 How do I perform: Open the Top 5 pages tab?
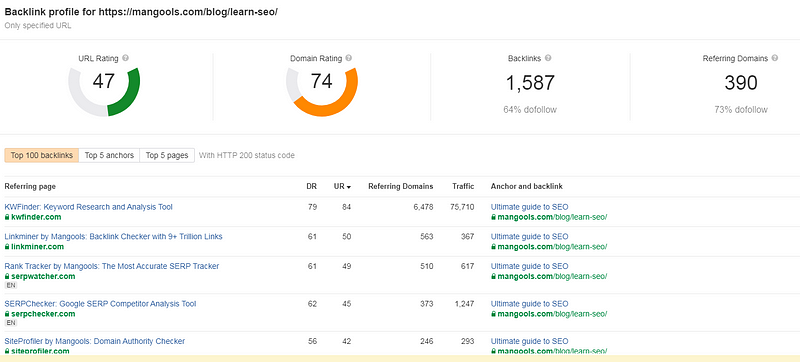[167, 156]
